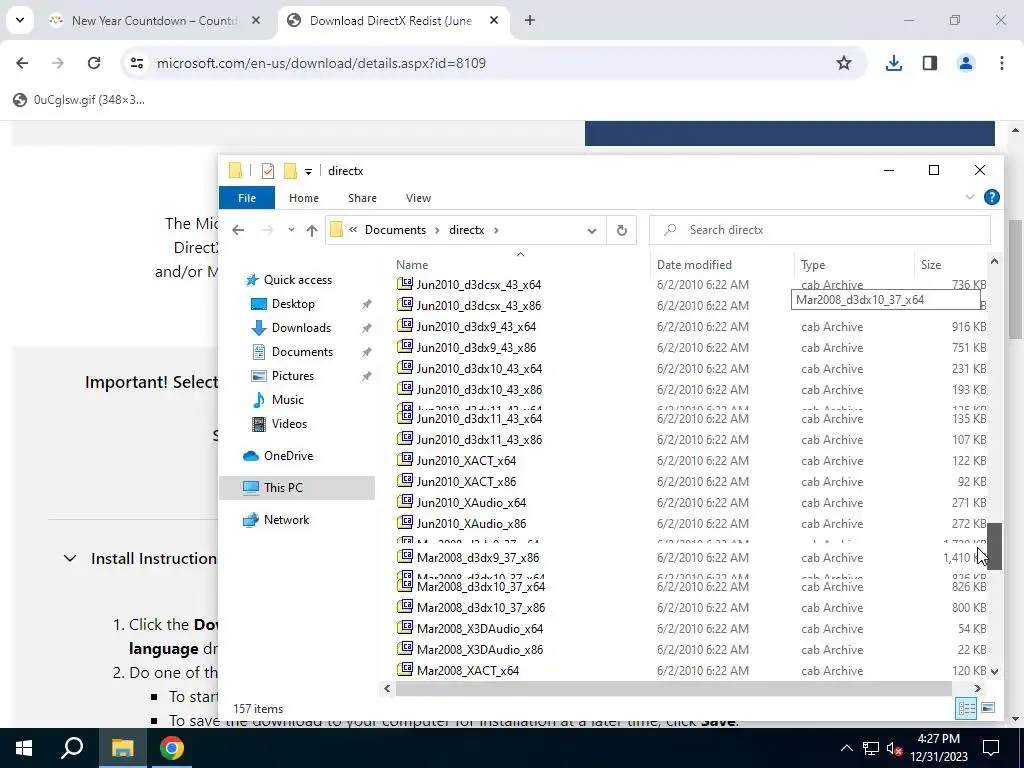The image size is (1024, 768).
Task: Click the Chrome taskbar icon
Action: tap(172, 748)
